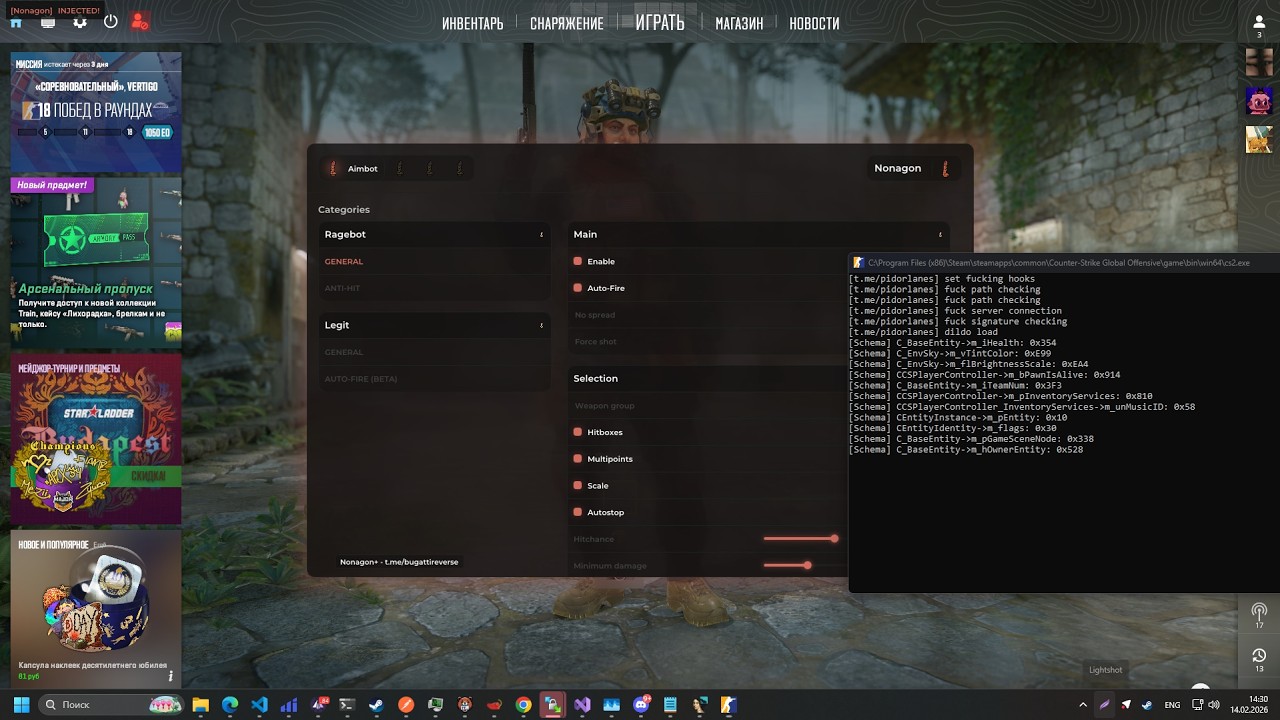Open the Vertigo mission card

point(96,112)
